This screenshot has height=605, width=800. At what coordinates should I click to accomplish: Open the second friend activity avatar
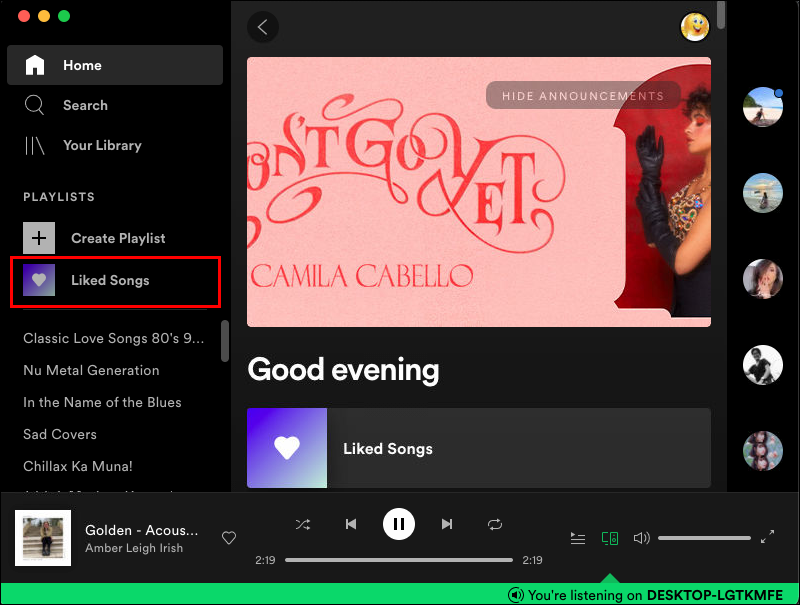(763, 193)
